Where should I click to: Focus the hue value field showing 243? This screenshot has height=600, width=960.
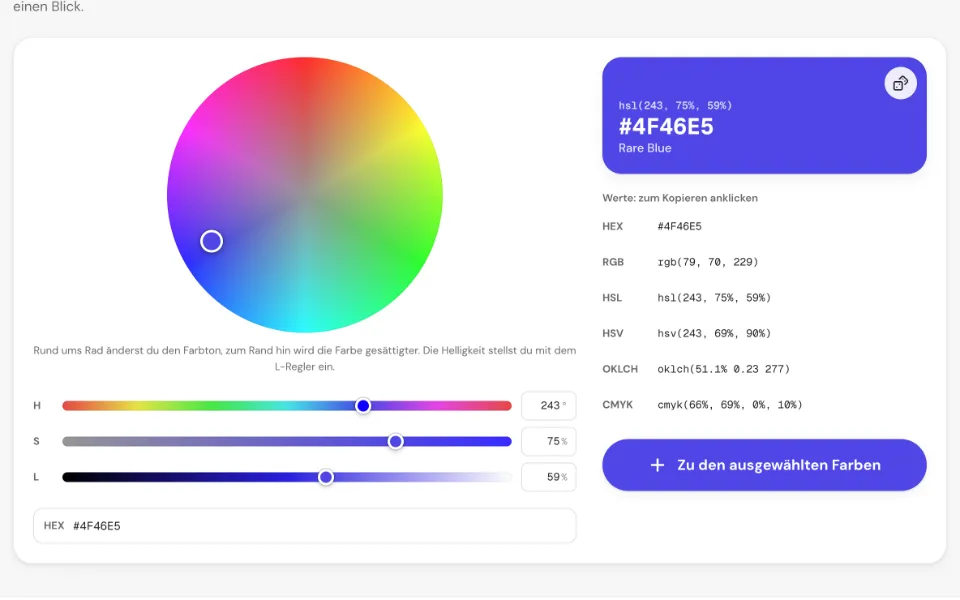[x=549, y=405]
